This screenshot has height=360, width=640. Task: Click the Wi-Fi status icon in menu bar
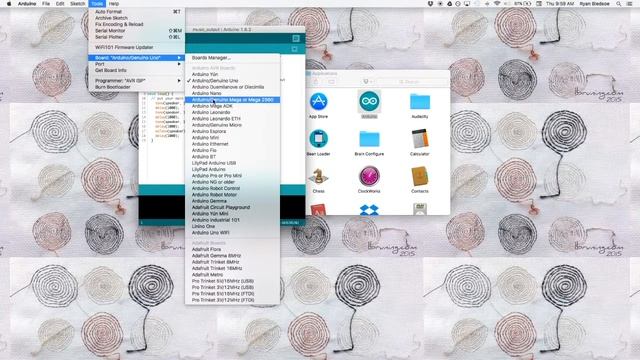tap(497, 4)
